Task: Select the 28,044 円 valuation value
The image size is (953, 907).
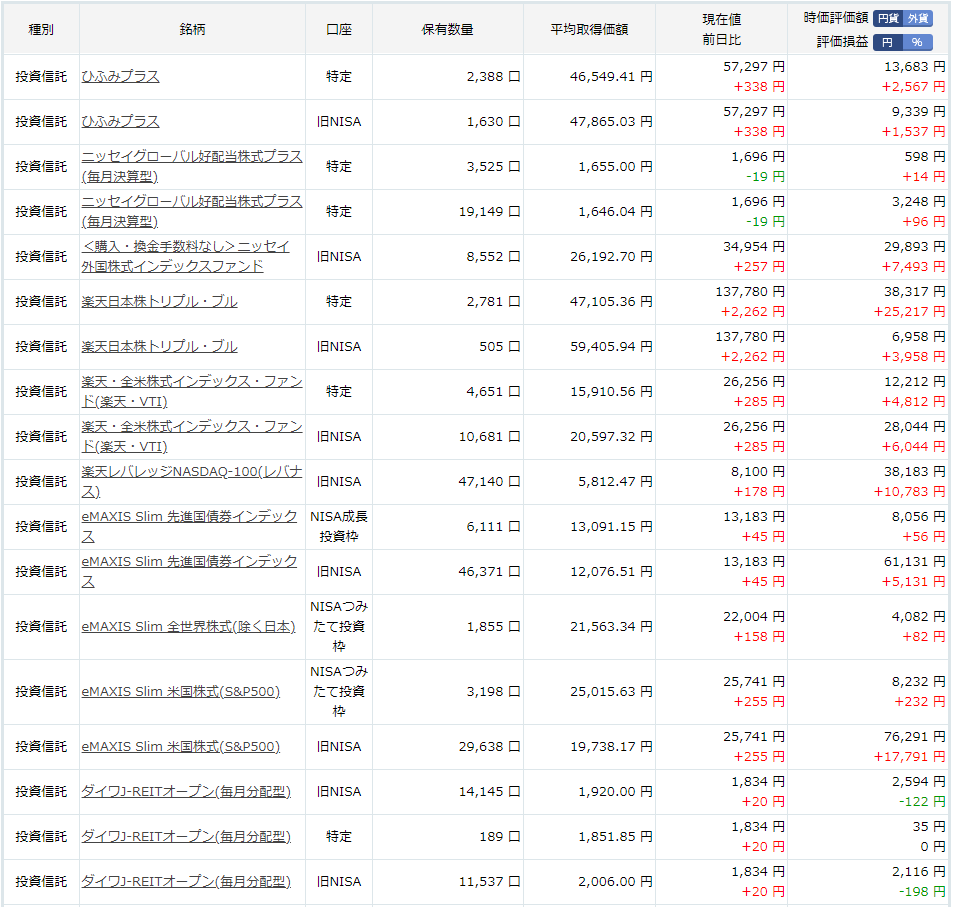Action: click(915, 427)
